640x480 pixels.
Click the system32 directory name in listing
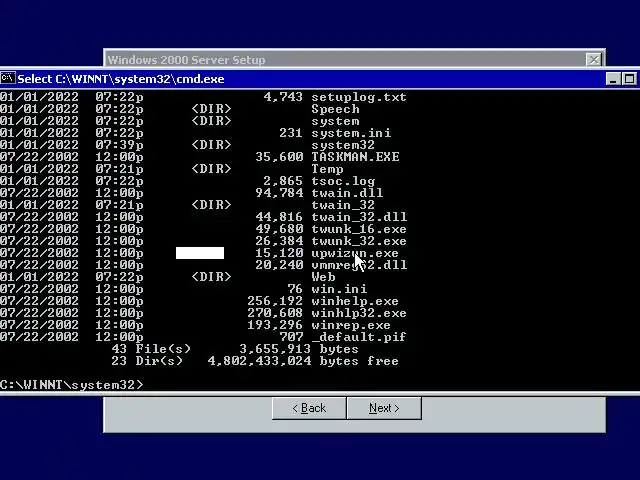343,145
